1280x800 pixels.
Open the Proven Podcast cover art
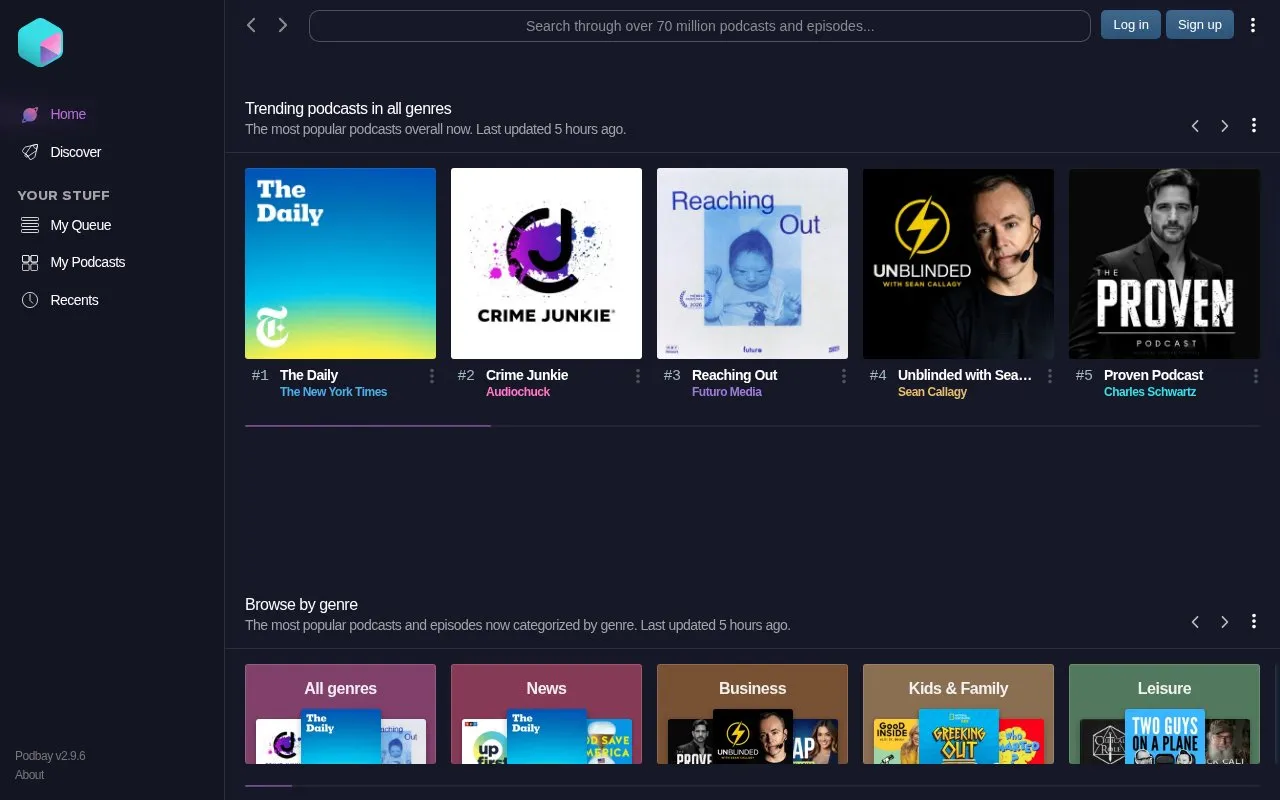pyautogui.click(x=1164, y=263)
